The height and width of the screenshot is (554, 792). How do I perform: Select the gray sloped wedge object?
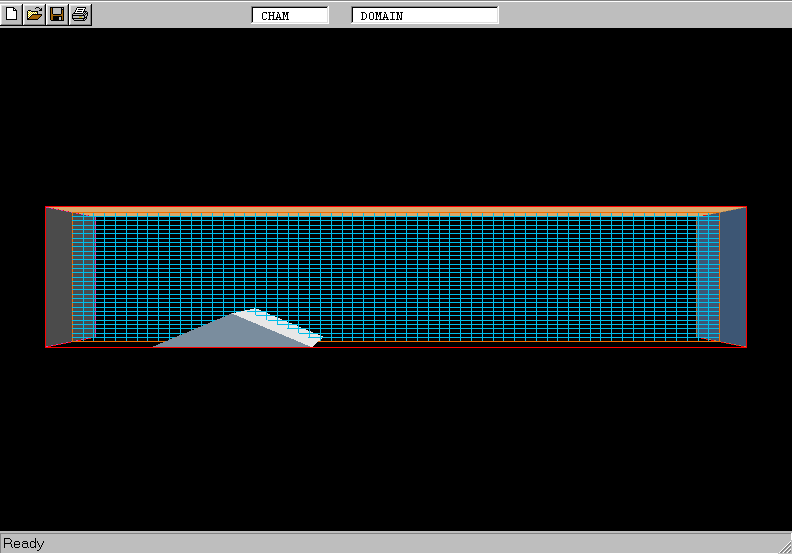pyautogui.click(x=215, y=335)
